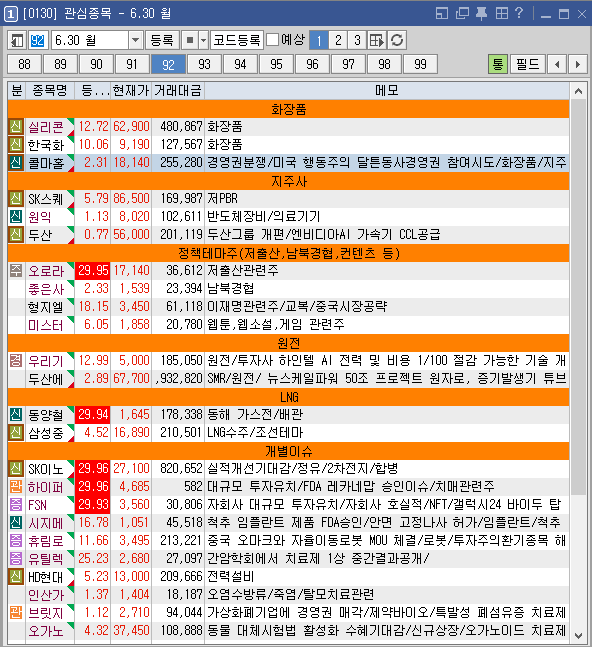Open the column layout icon beside page 3
Screen dimensions: 592x647
pyautogui.click(x=377, y=40)
